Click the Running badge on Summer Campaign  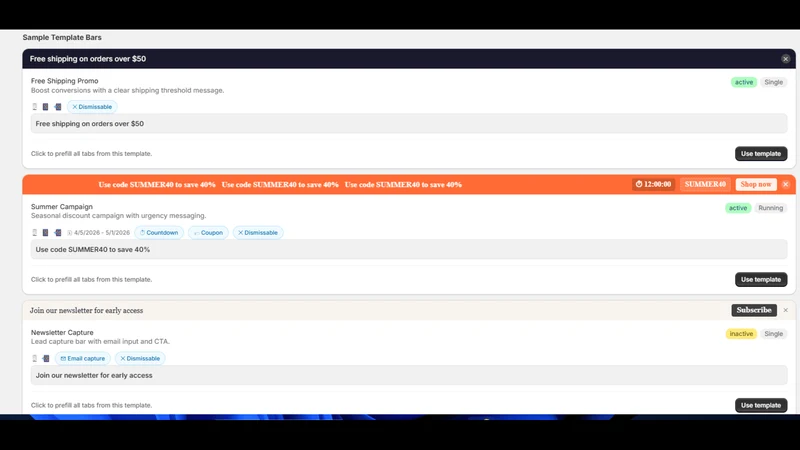(770, 208)
